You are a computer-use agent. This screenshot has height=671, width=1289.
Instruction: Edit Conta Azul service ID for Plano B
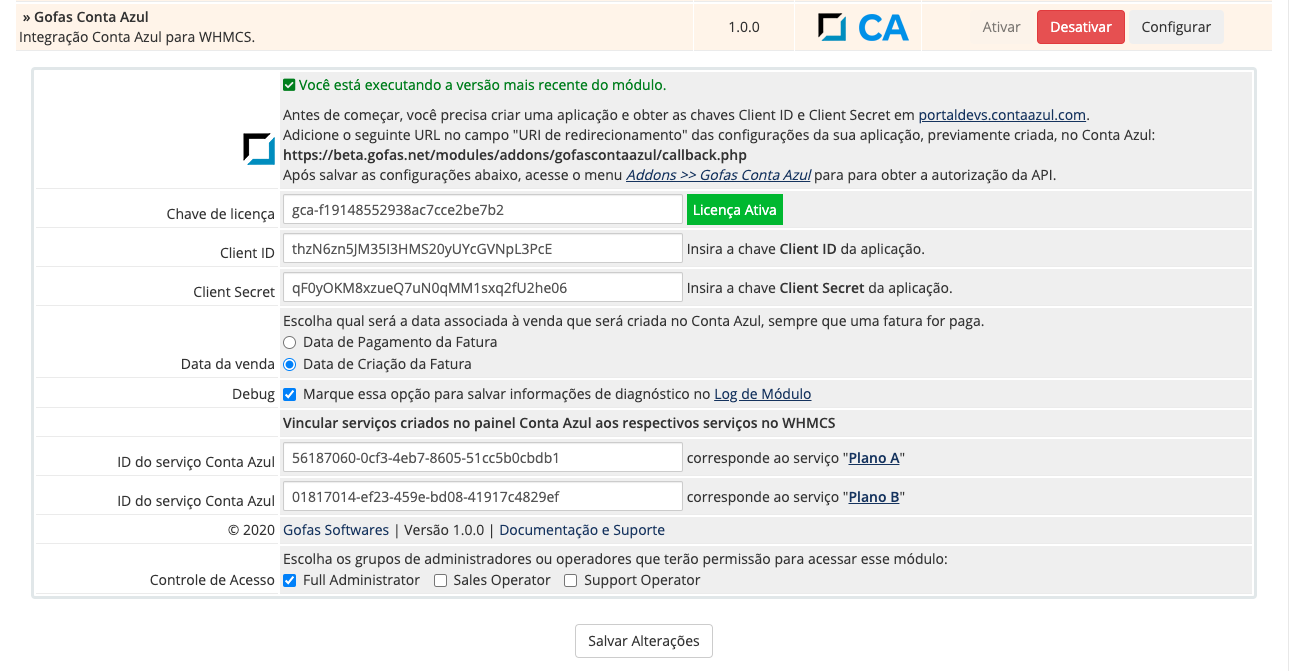point(482,497)
